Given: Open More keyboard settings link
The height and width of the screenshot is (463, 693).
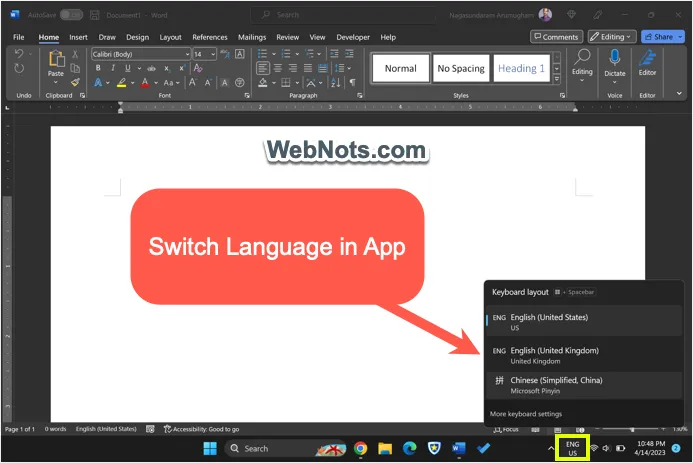Looking at the screenshot, I should (525, 414).
